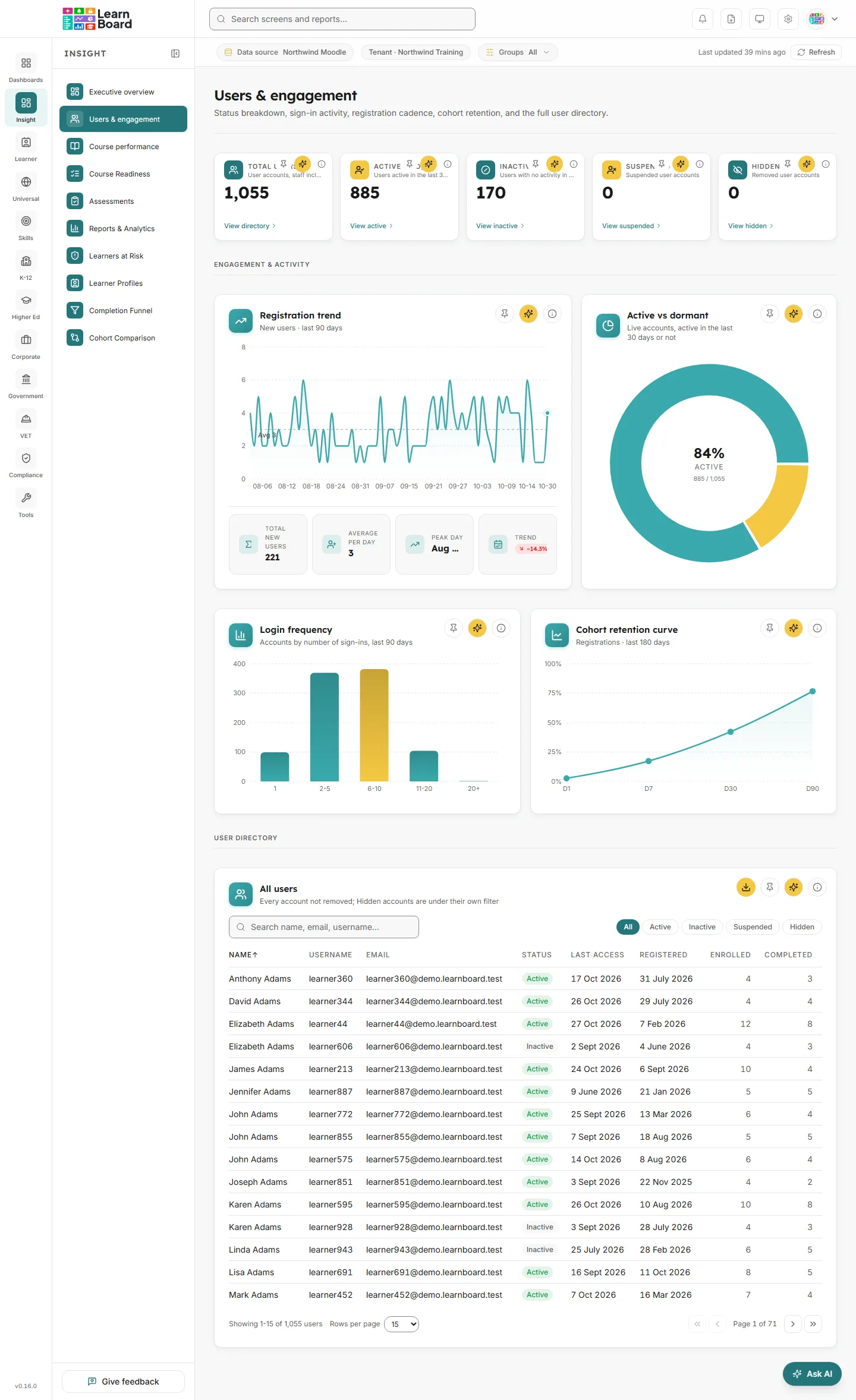Pin the Registration trend card

tap(505, 314)
